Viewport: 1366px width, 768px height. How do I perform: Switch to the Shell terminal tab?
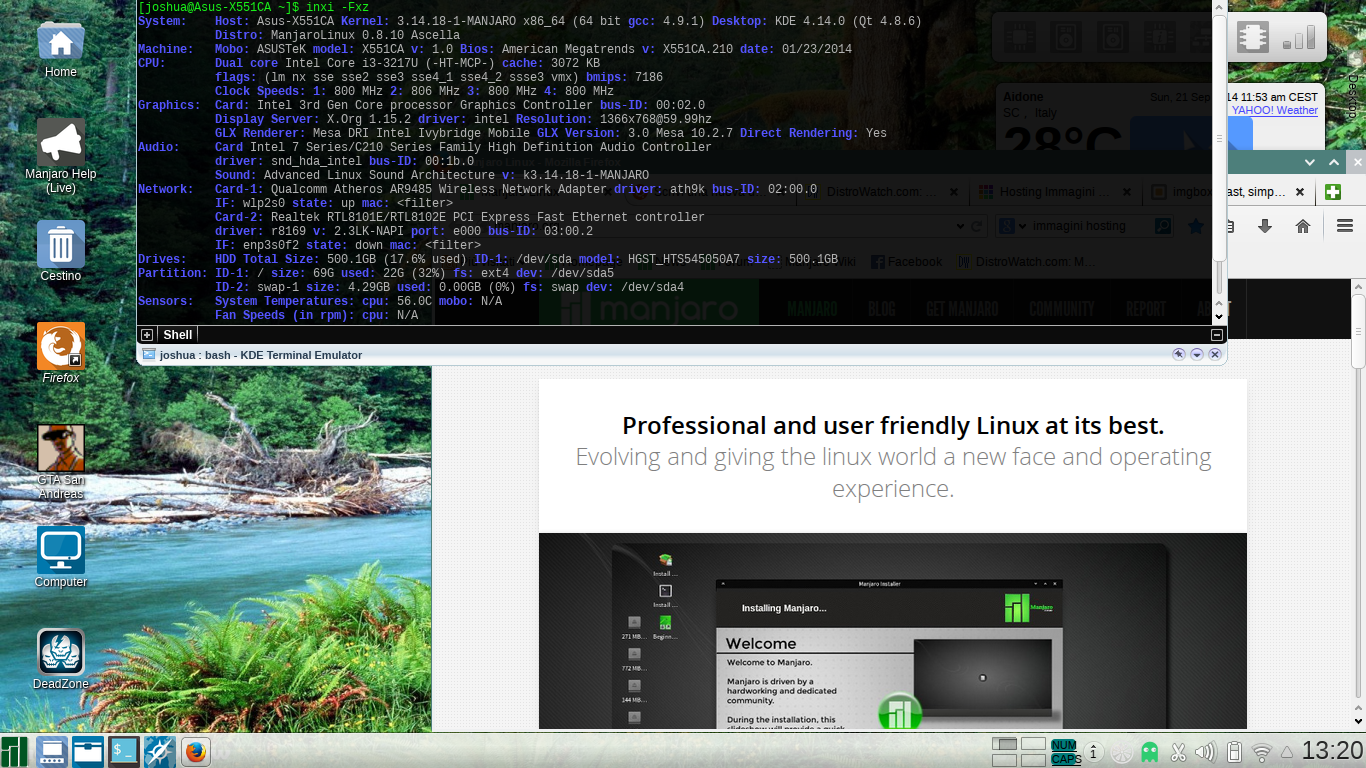click(178, 335)
